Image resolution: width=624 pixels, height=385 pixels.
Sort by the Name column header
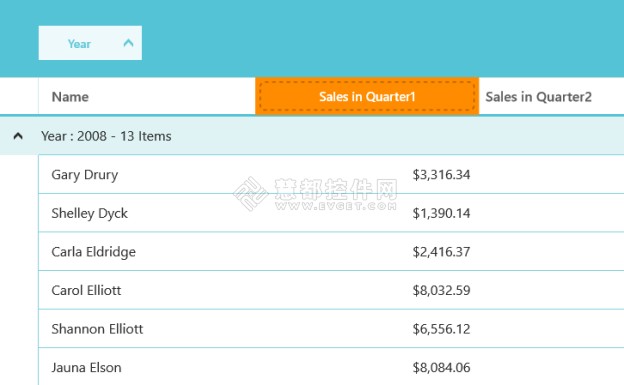(147, 96)
